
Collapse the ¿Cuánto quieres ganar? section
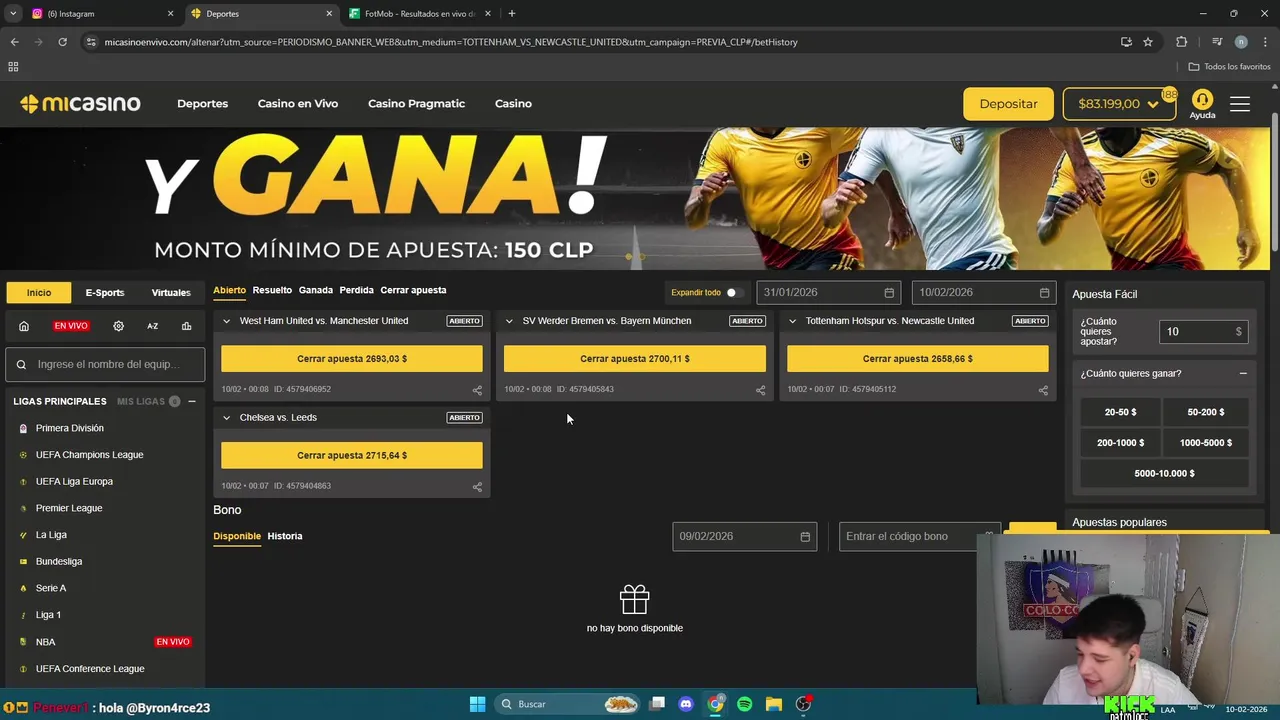(1243, 373)
